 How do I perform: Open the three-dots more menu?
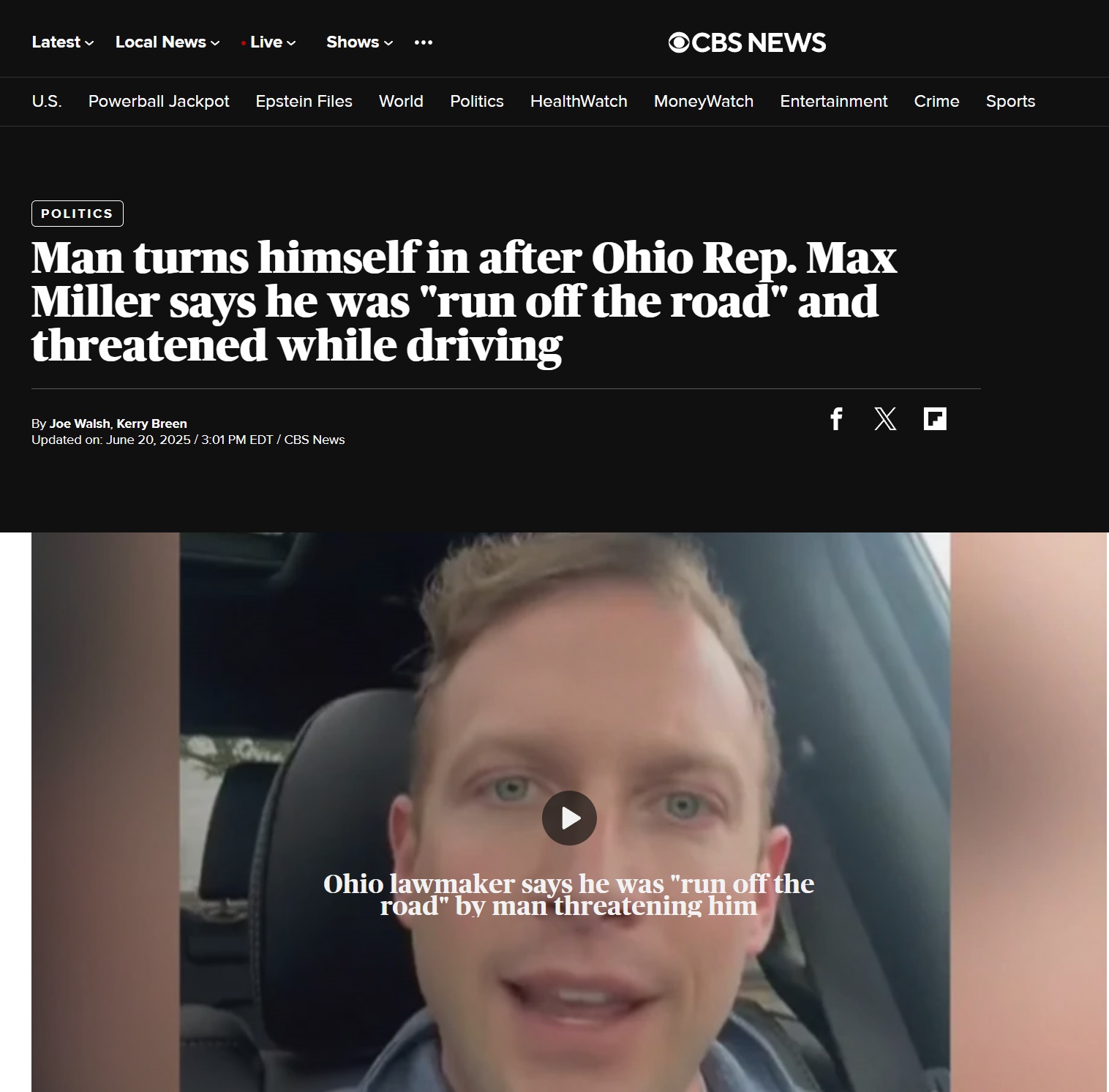(423, 42)
